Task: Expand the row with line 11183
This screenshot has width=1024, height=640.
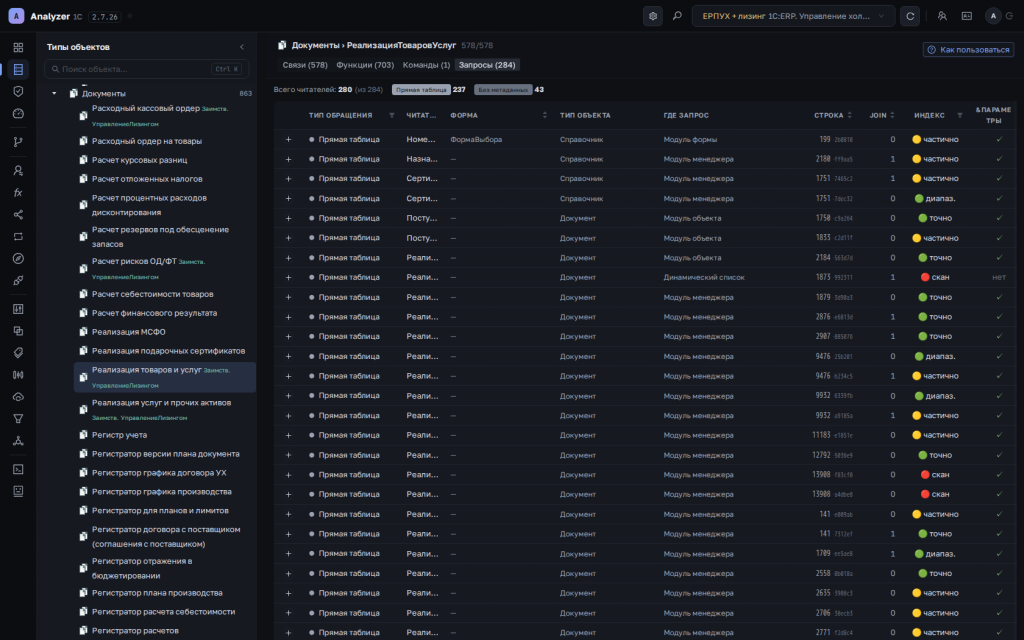Action: click(288, 435)
